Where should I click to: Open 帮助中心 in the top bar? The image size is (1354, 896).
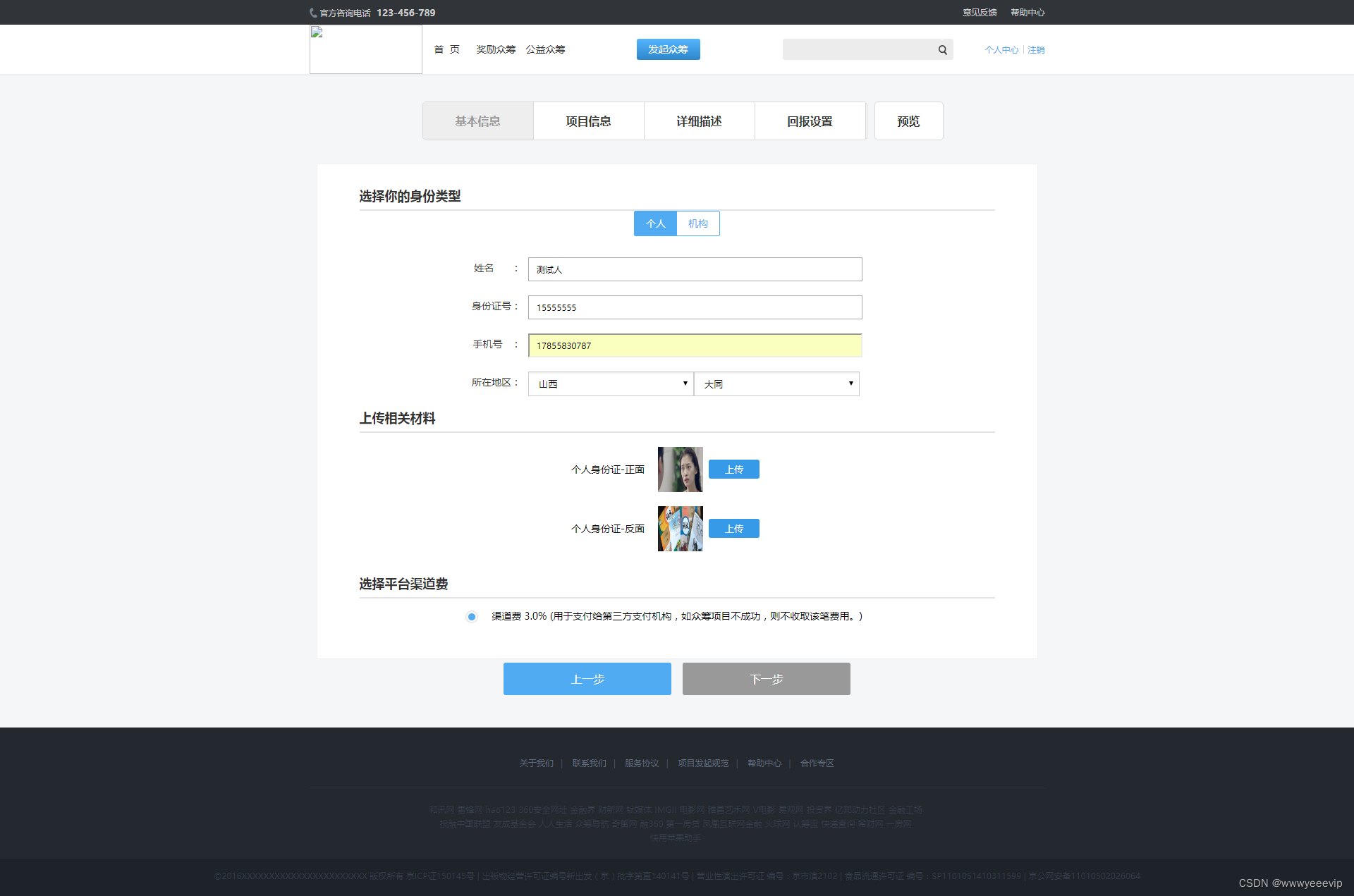[x=1027, y=13]
